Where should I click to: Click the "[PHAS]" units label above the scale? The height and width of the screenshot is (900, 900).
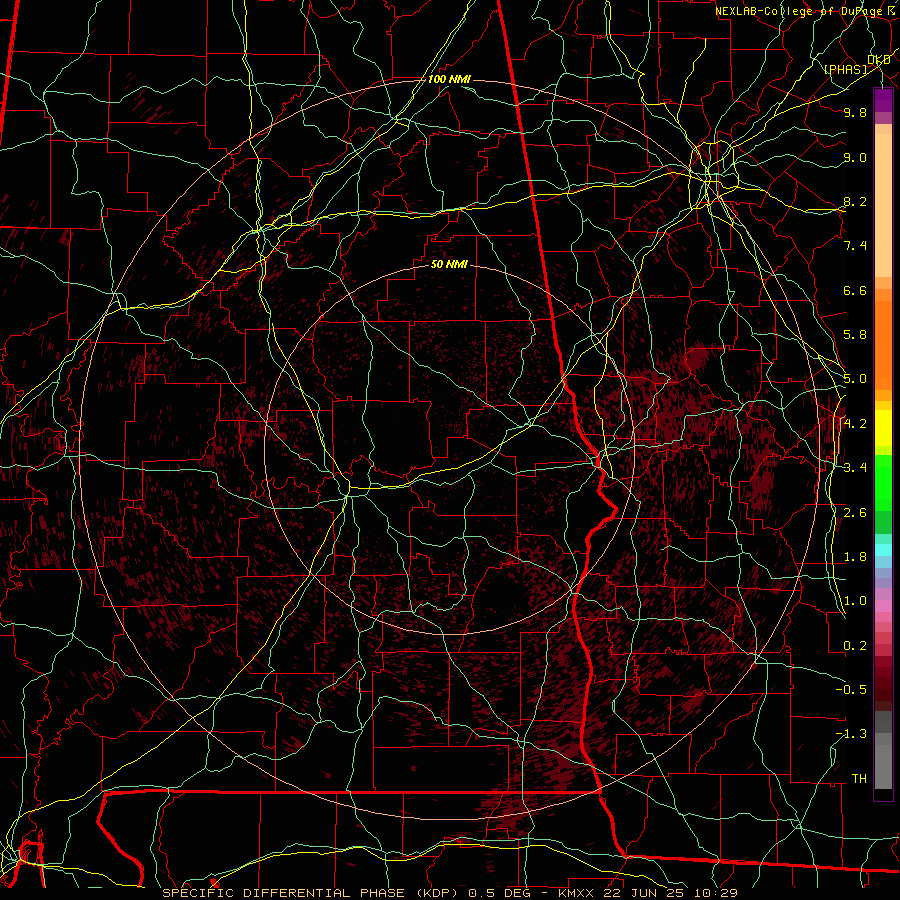coord(845,69)
